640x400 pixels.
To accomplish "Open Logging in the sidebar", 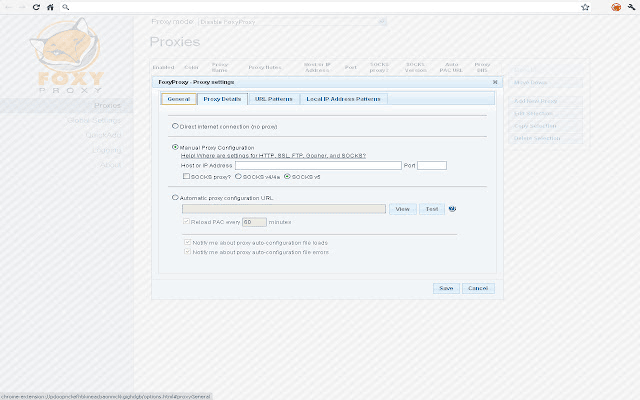I will tap(107, 150).
